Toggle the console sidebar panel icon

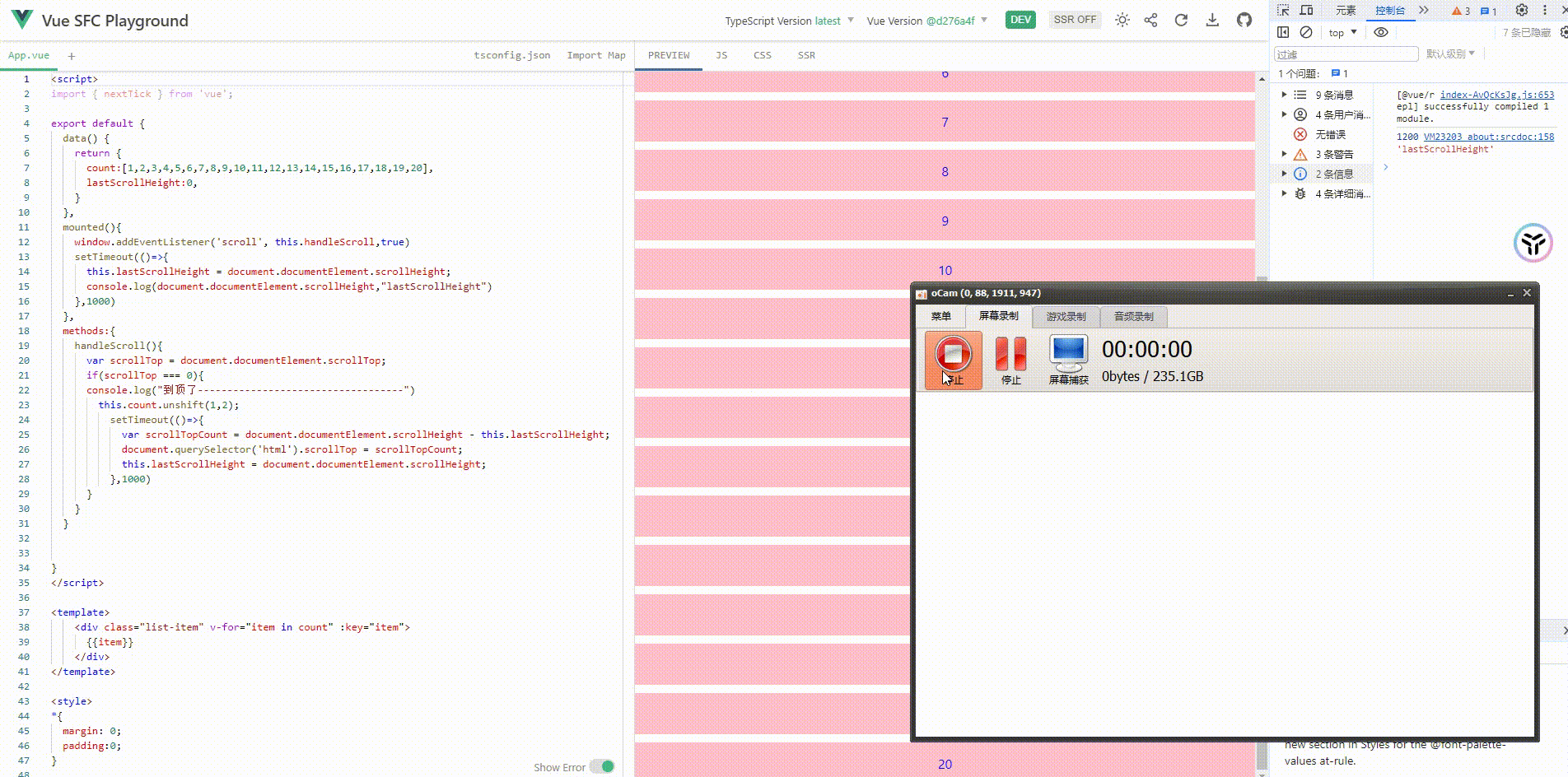[1283, 32]
